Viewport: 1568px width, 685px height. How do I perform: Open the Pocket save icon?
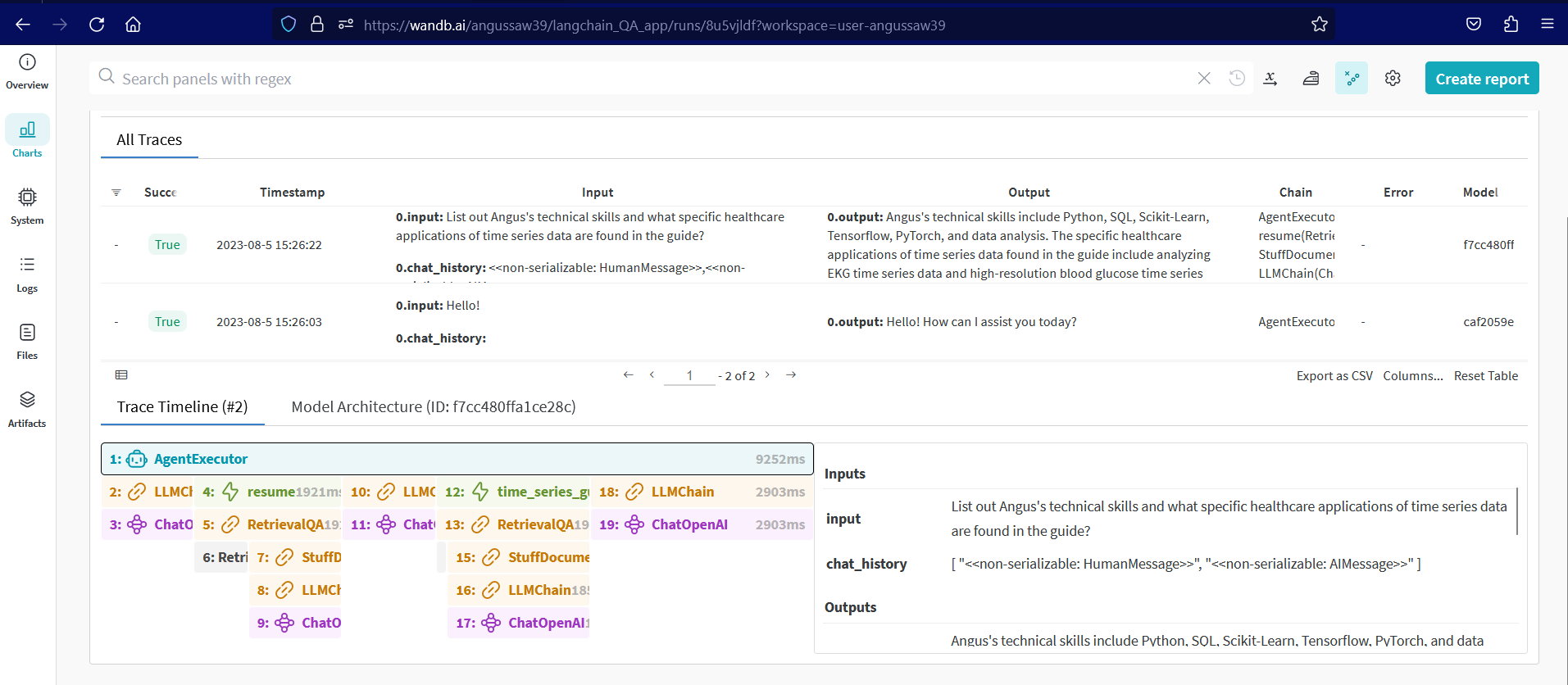click(1474, 25)
